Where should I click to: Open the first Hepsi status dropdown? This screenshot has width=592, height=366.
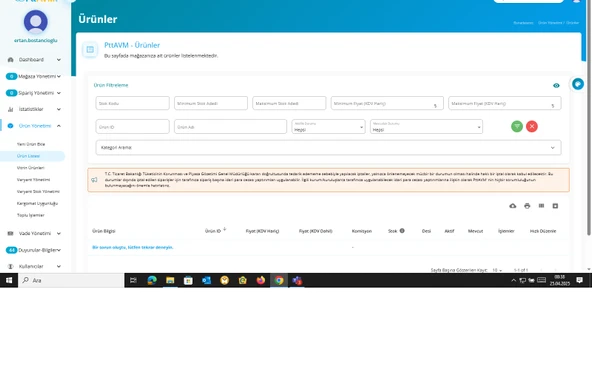[328, 127]
